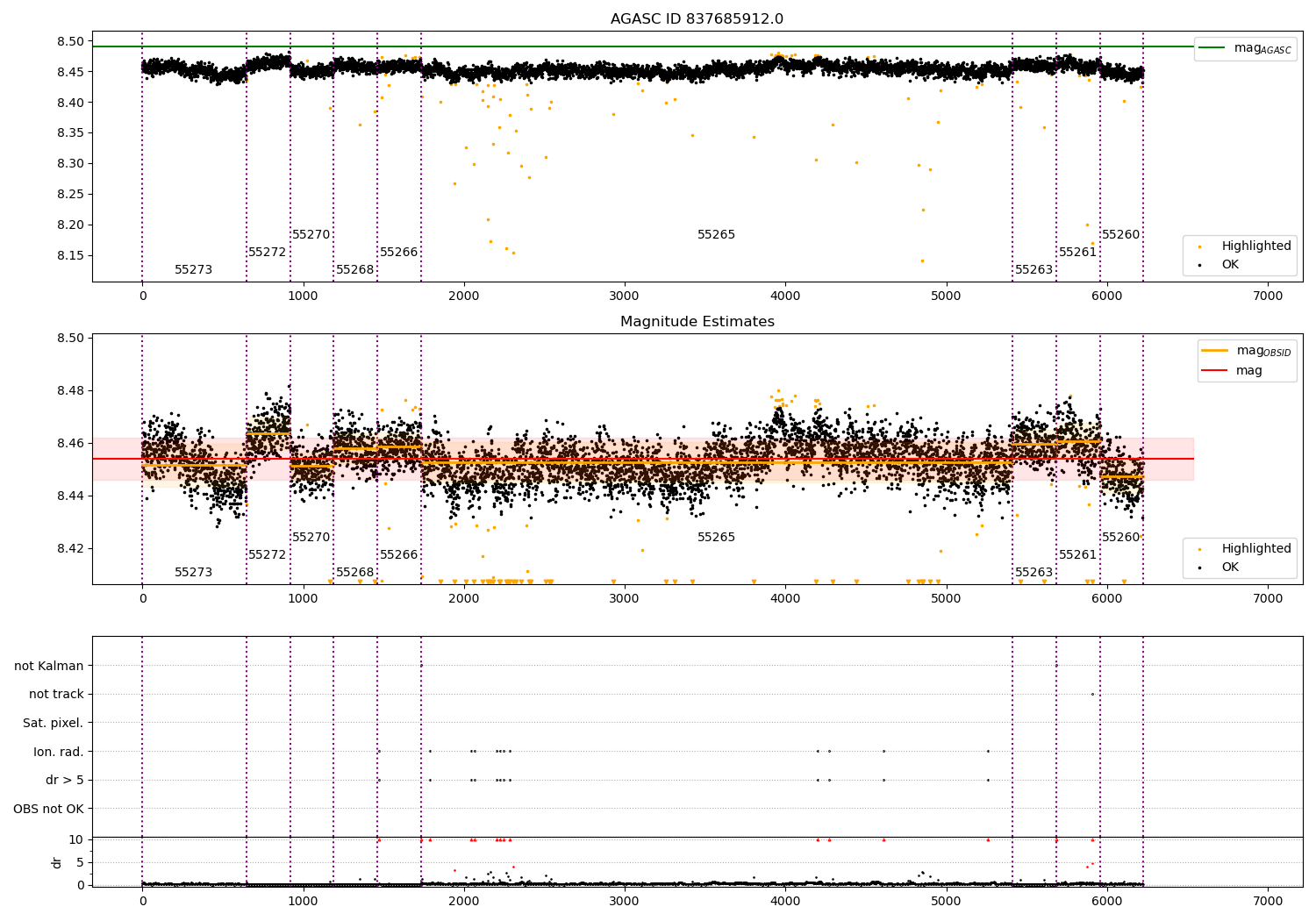Click obsid label 55272 in Magnitude Estimates plot
This screenshot has height=921, width=1316.
point(267,555)
